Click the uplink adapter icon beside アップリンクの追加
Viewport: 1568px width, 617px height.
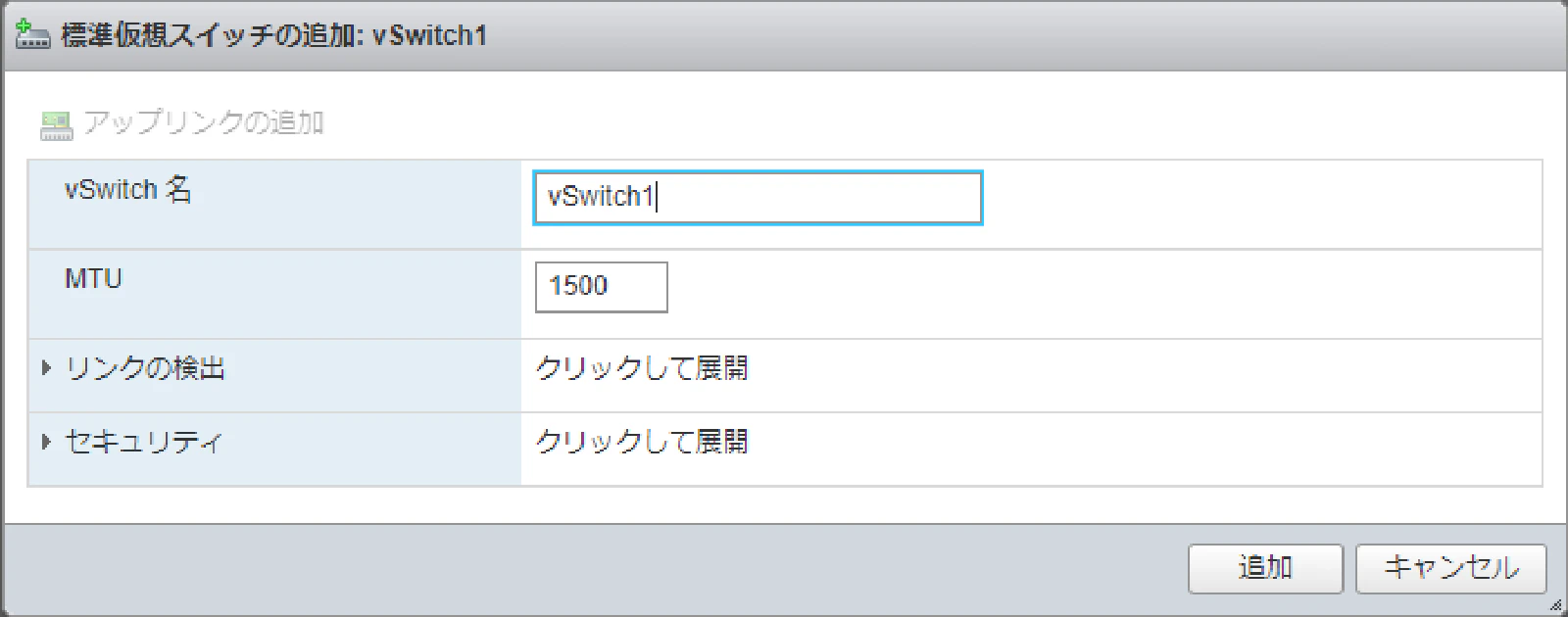click(x=56, y=124)
